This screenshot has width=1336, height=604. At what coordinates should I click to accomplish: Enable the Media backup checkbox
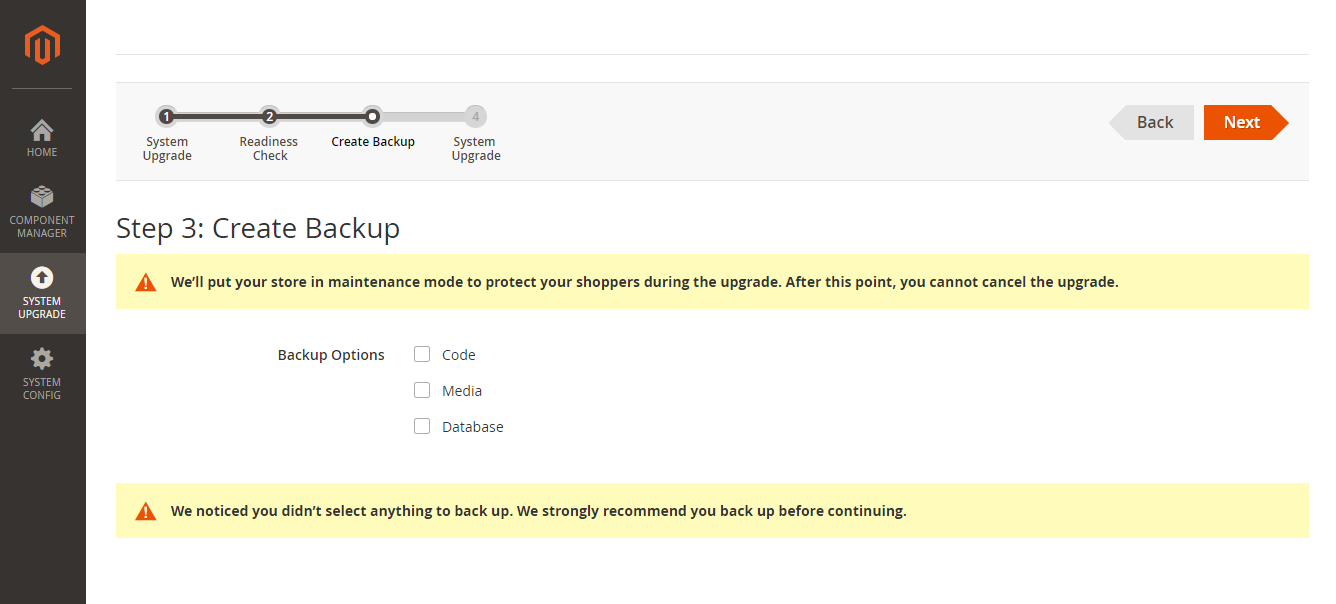tap(422, 390)
